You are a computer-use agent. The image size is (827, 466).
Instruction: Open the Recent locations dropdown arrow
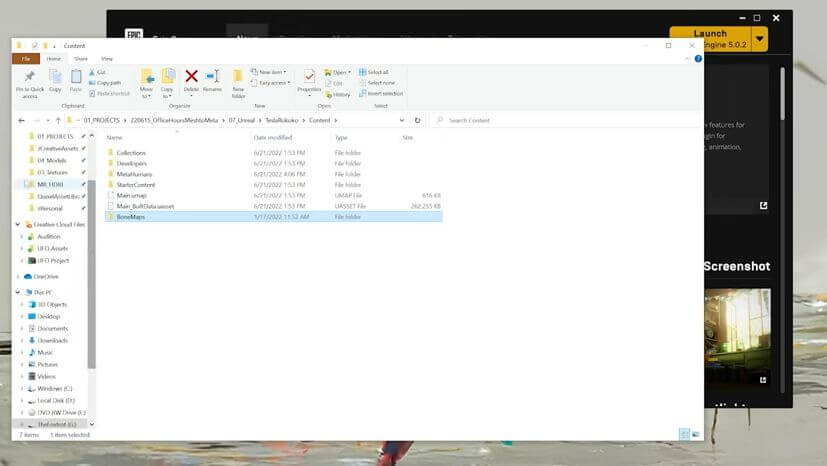[x=47, y=121]
